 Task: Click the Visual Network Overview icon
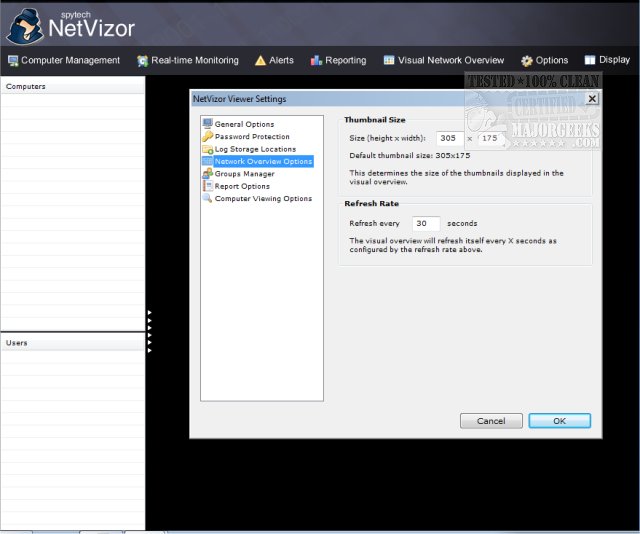tap(389, 60)
